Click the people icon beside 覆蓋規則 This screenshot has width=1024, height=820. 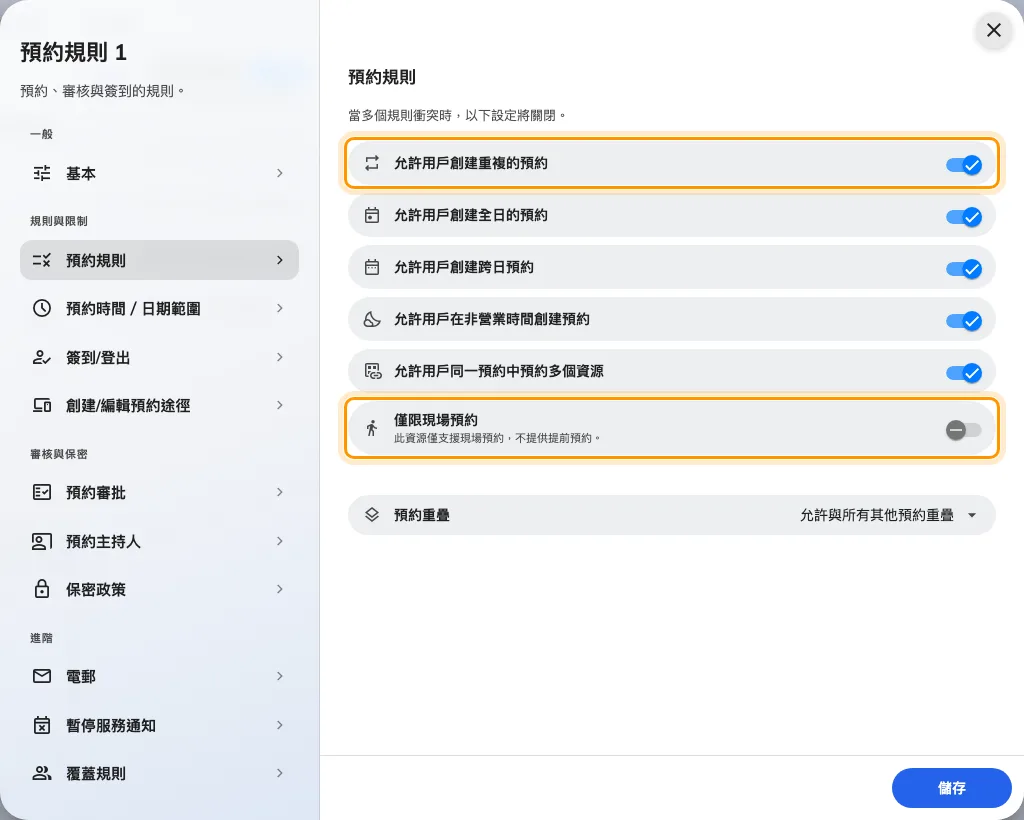click(42, 773)
